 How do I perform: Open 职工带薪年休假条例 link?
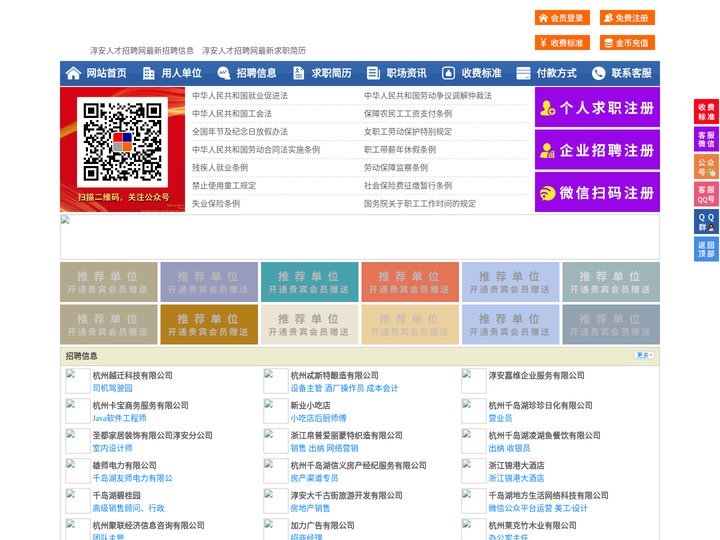pyautogui.click(x=400, y=150)
